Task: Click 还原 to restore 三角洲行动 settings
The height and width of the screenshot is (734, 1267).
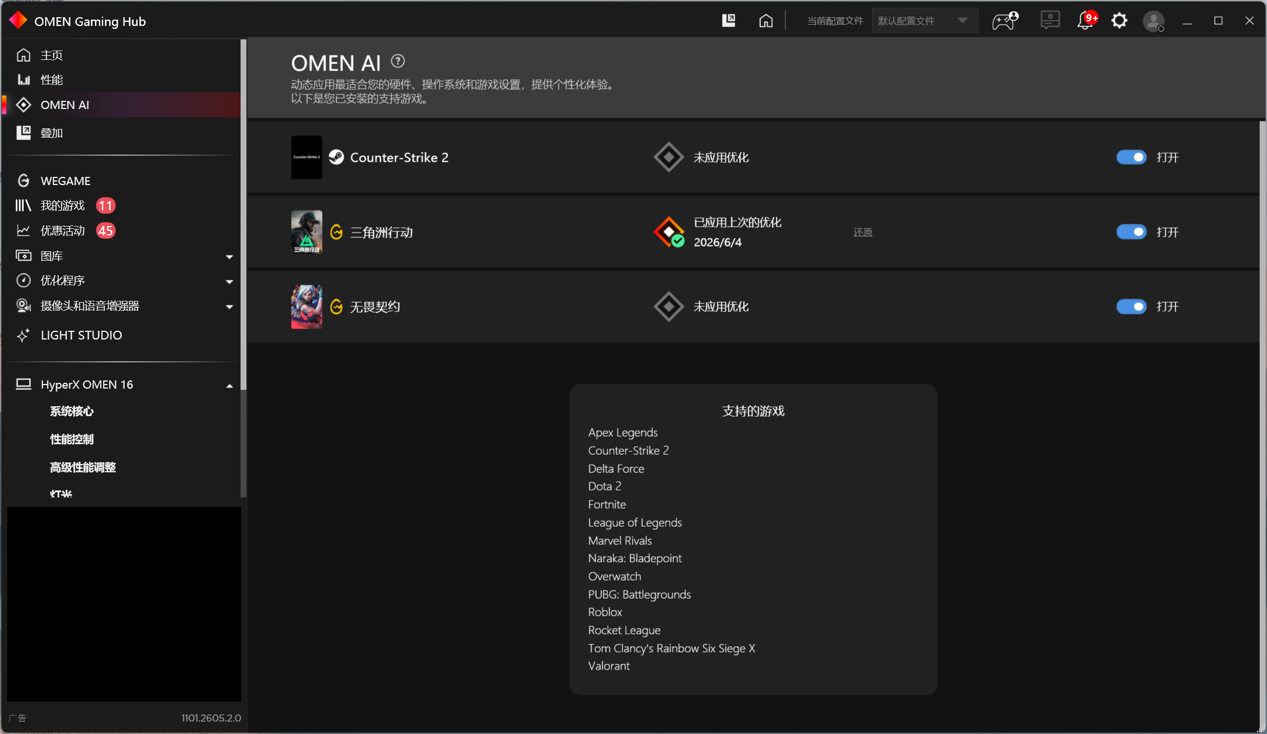Action: (863, 232)
